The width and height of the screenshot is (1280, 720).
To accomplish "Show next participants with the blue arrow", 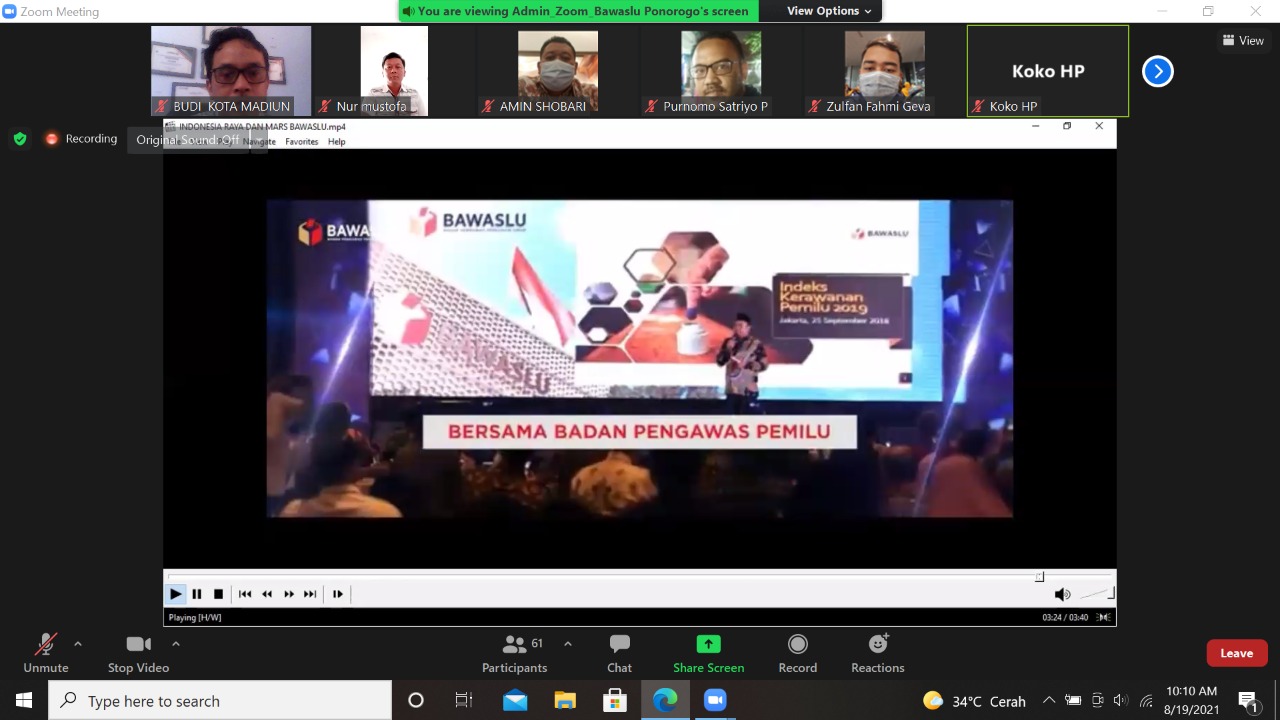I will [x=1157, y=71].
